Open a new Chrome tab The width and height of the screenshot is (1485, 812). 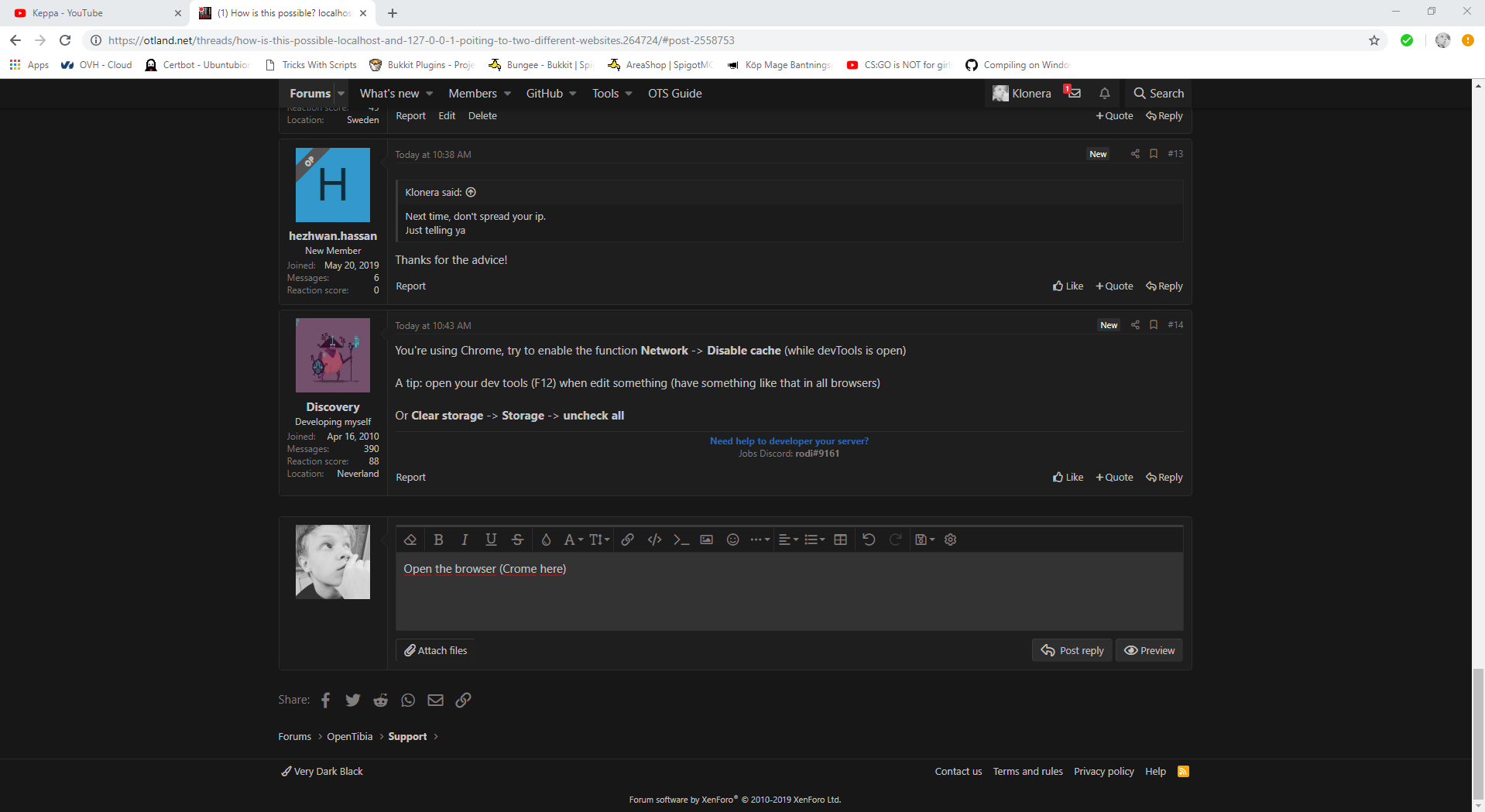tap(393, 13)
